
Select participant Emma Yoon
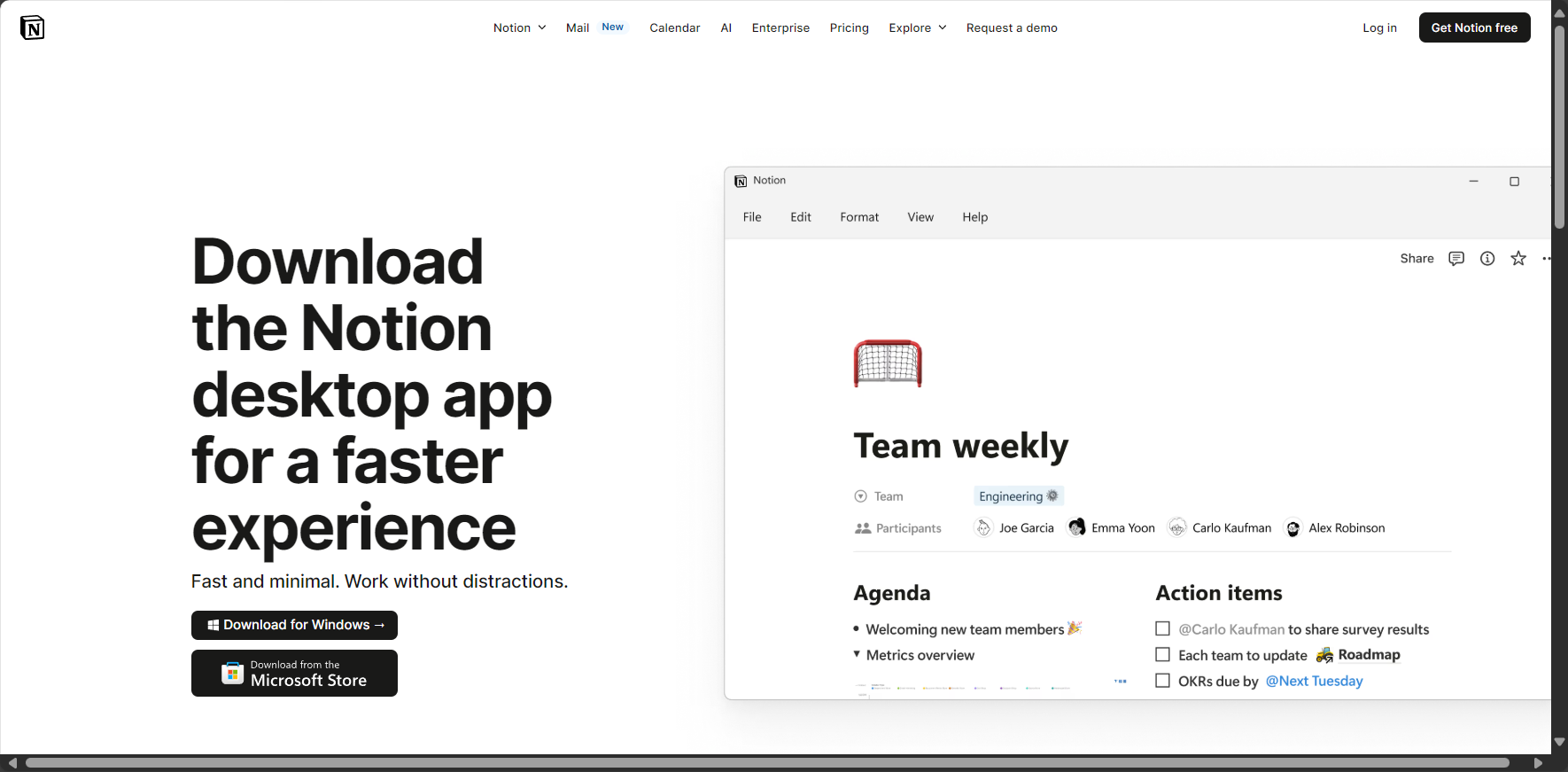(1112, 528)
